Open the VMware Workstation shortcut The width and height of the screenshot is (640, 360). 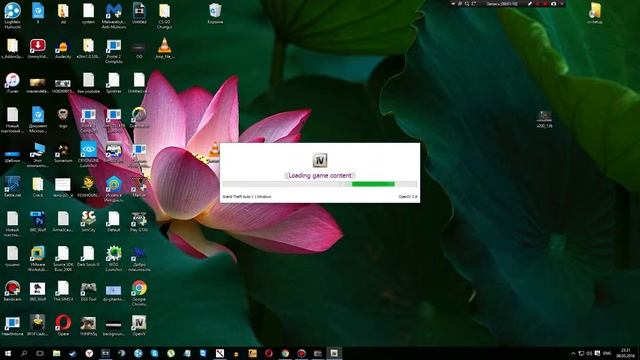pyautogui.click(x=38, y=258)
